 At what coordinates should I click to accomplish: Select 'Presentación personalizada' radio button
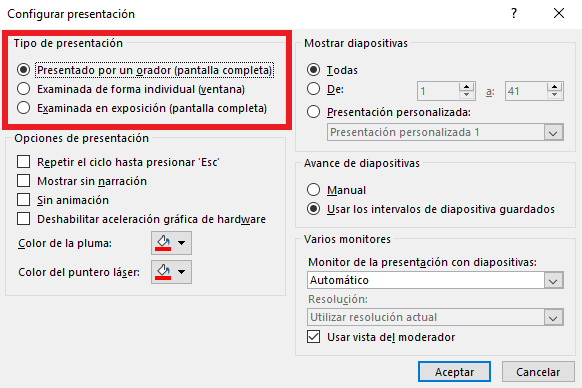coord(314,112)
